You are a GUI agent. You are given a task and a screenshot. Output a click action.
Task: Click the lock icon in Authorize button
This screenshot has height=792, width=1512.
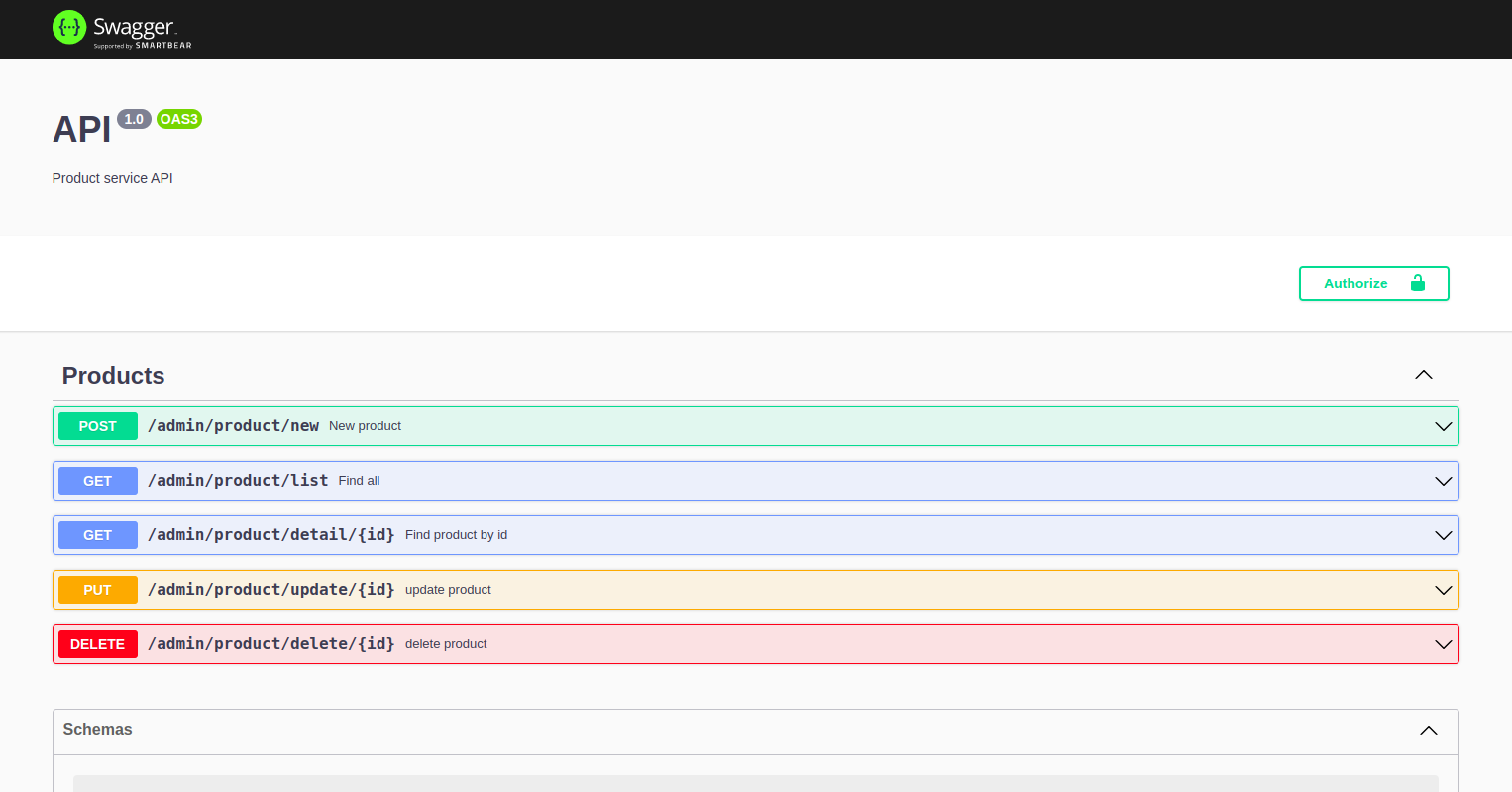pyautogui.click(x=1417, y=283)
